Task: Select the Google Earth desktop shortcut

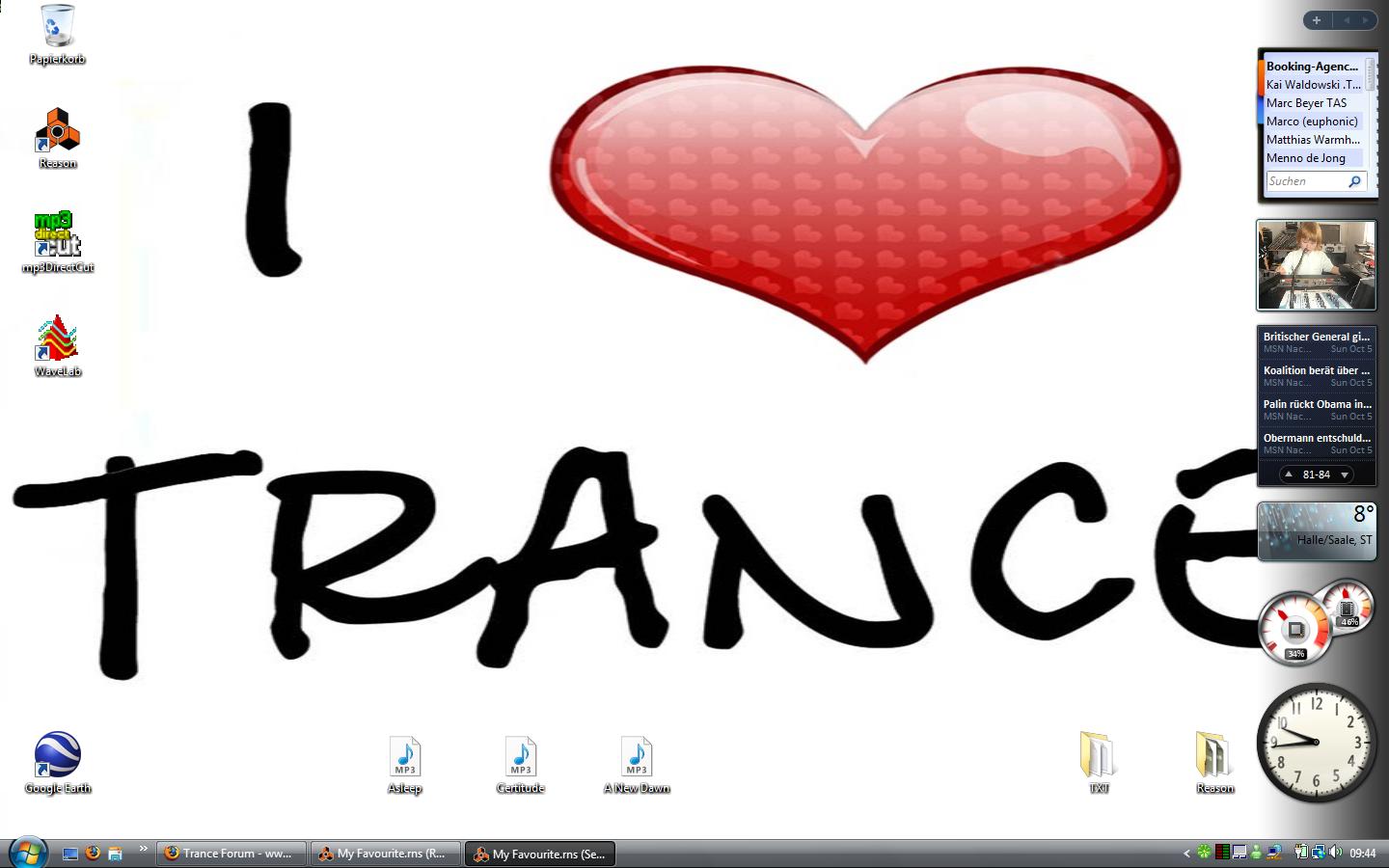Action: click(x=57, y=756)
